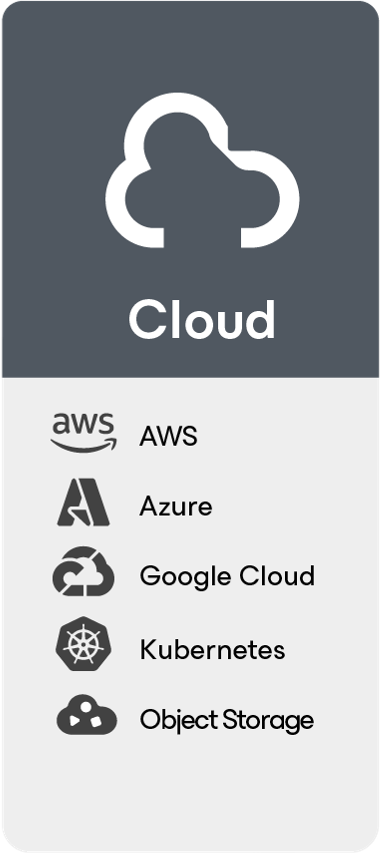380x853 pixels.
Task: Open the Object Storage text label
Action: click(x=227, y=720)
